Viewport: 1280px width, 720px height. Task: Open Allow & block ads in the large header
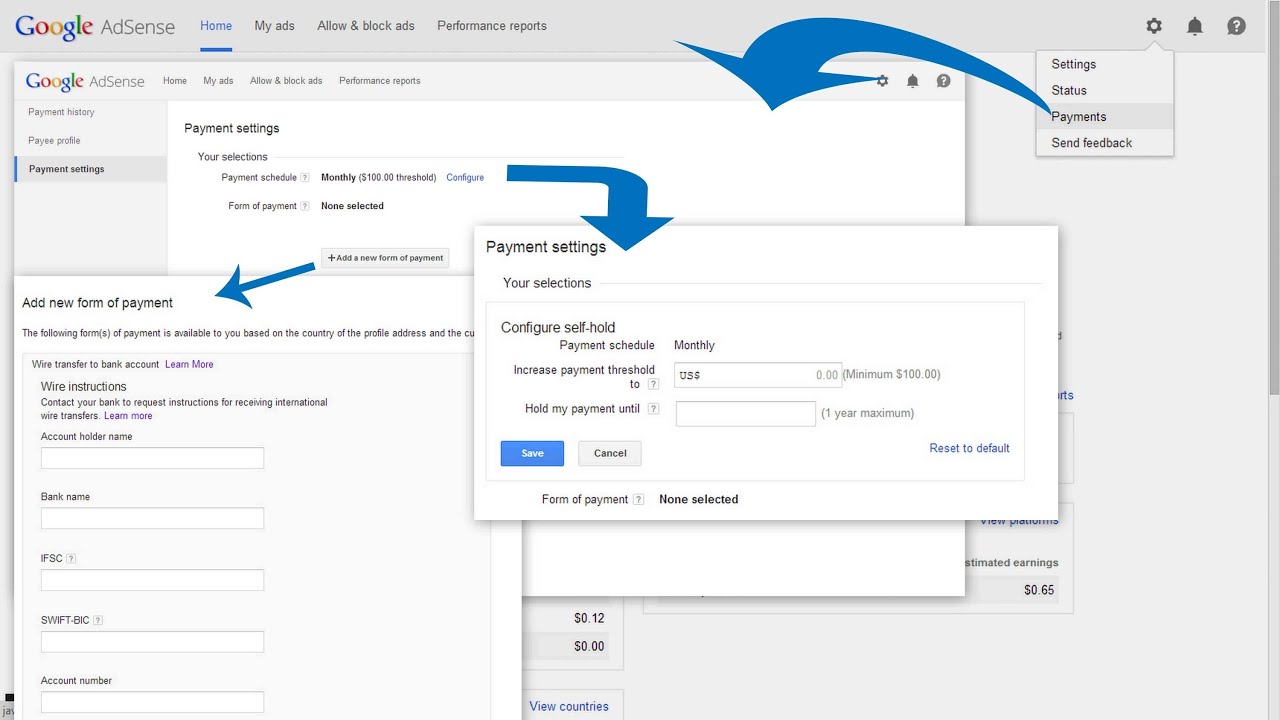tap(366, 26)
